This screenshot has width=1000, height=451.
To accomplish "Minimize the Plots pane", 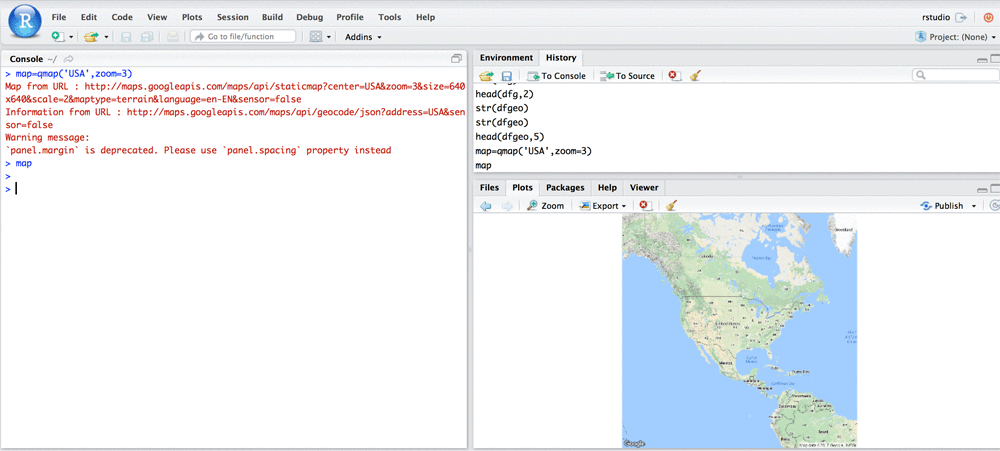I will 982,189.
